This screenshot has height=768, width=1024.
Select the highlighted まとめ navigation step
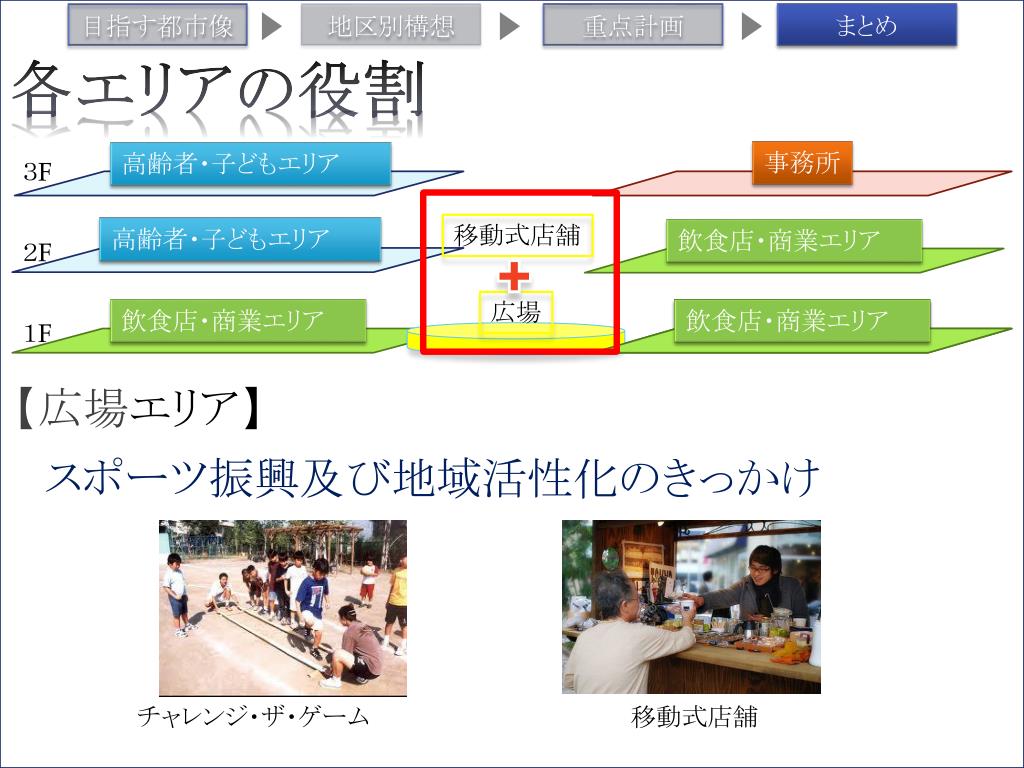867,25
